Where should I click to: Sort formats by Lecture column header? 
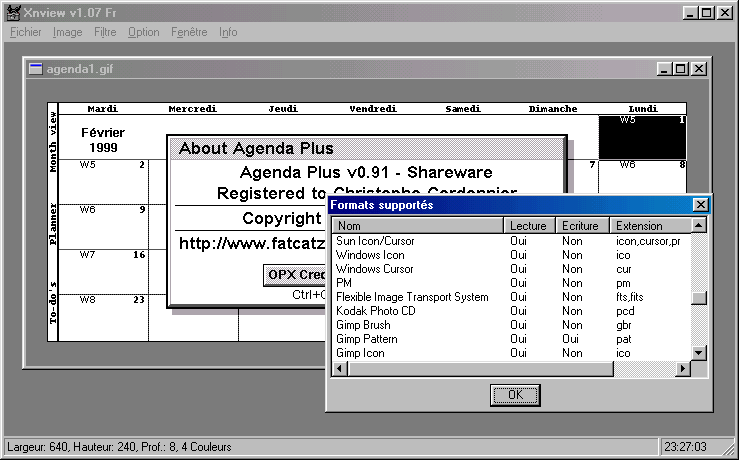[530, 225]
